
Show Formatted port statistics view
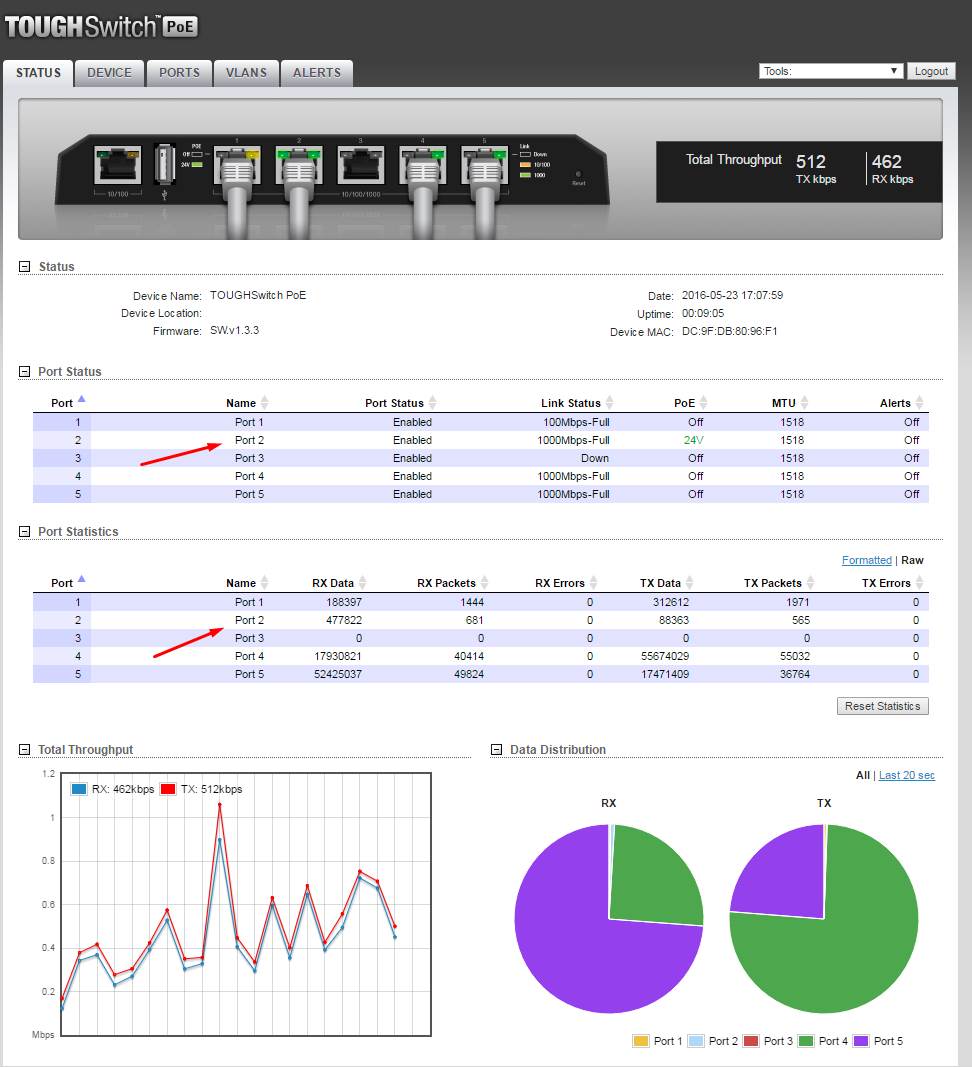click(866, 561)
